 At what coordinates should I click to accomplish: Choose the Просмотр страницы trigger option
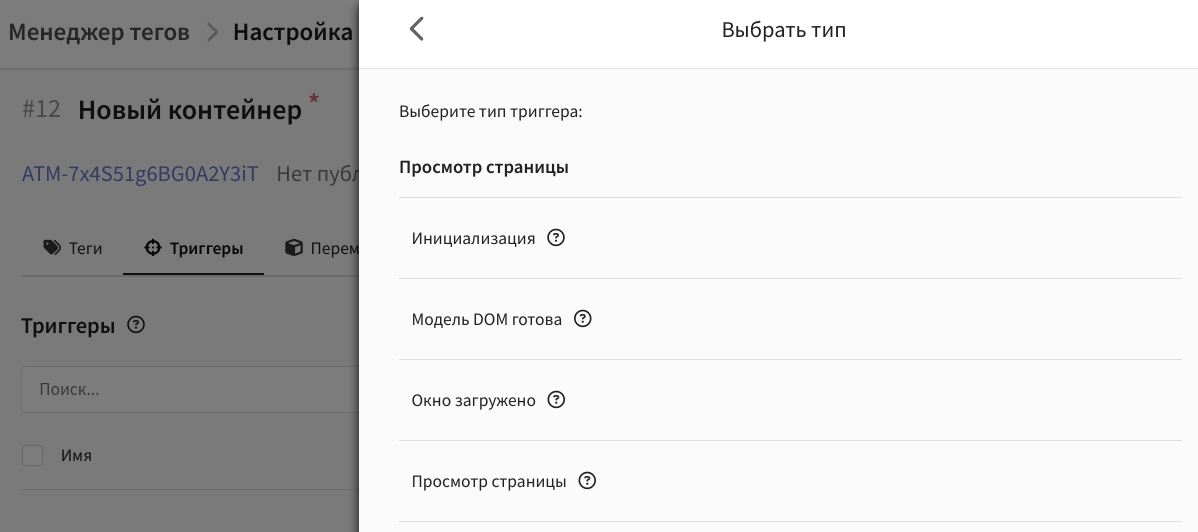790,481
